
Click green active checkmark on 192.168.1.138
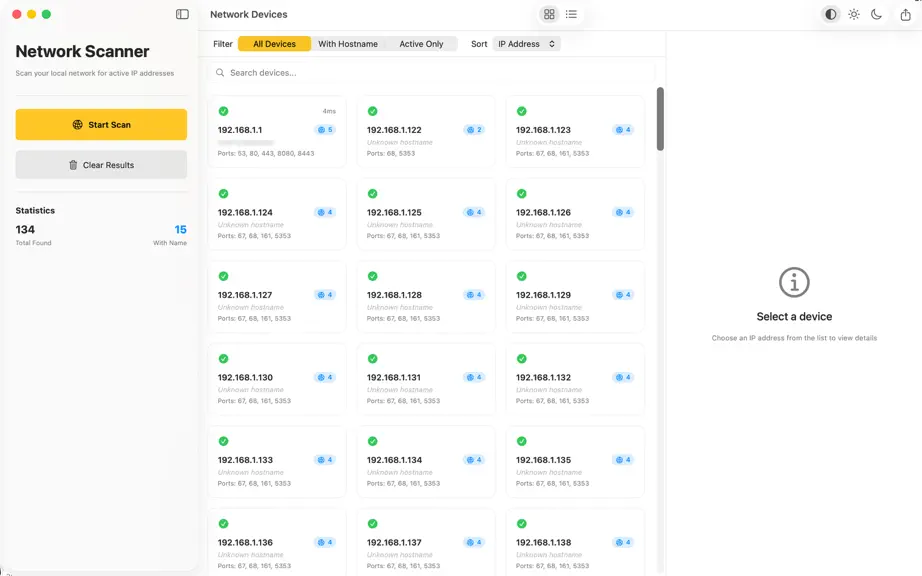point(522,524)
